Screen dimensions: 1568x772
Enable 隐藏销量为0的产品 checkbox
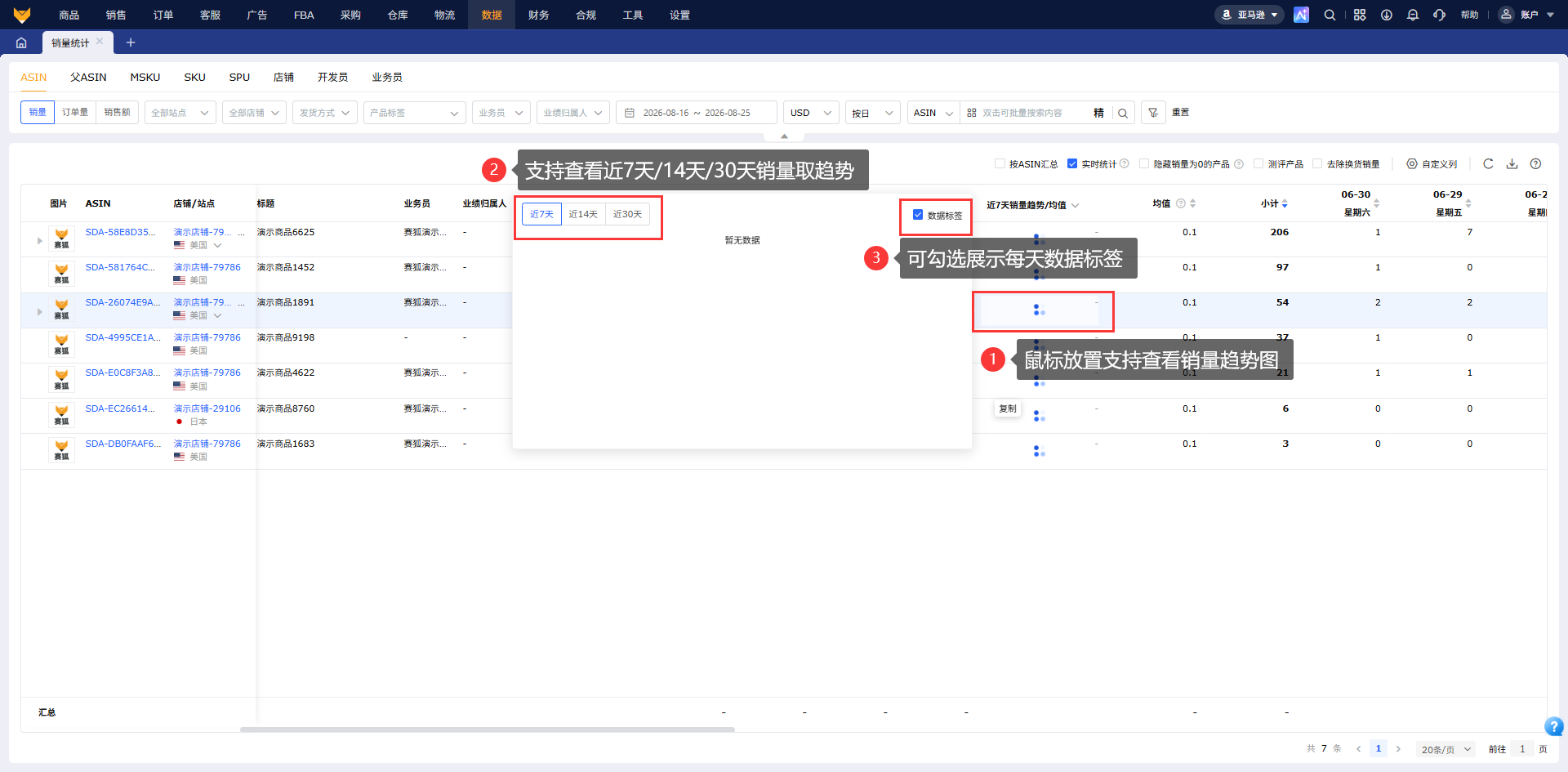click(x=1144, y=163)
